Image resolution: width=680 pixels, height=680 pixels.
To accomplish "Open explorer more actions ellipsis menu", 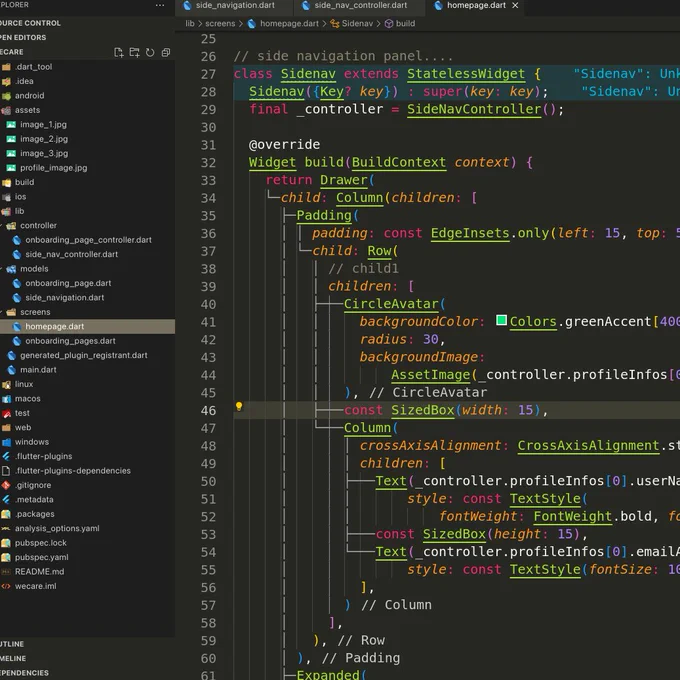I will [x=160, y=5].
